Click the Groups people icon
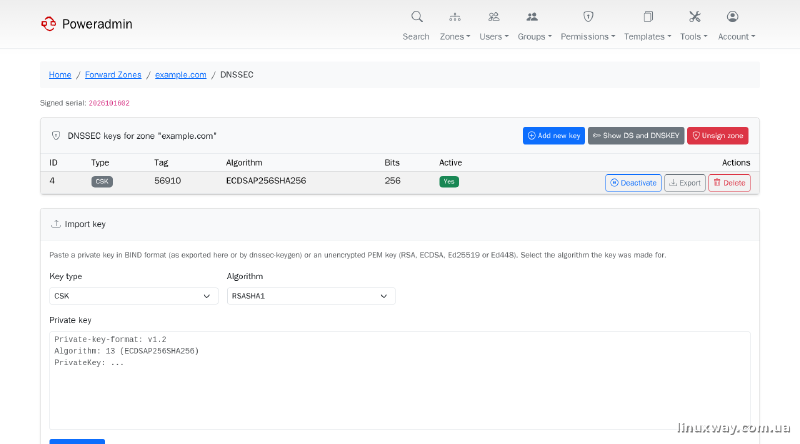The width and height of the screenshot is (800, 444). [x=532, y=17]
